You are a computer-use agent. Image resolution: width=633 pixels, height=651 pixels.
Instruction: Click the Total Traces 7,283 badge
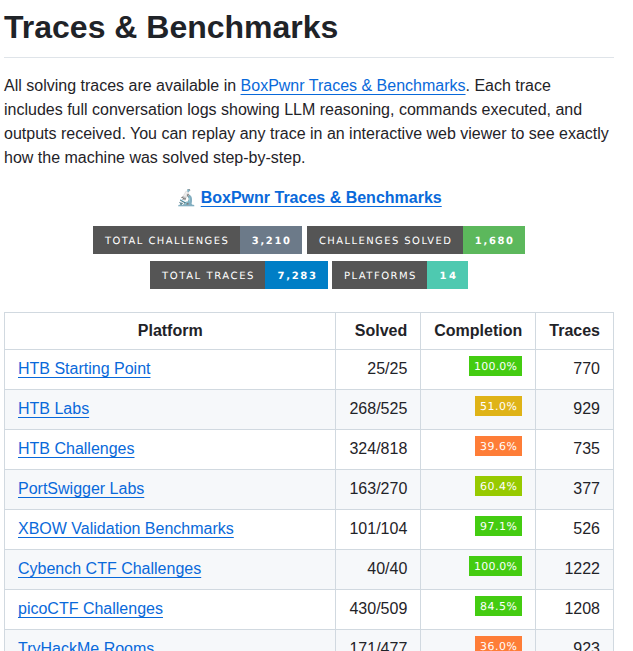(x=239, y=275)
